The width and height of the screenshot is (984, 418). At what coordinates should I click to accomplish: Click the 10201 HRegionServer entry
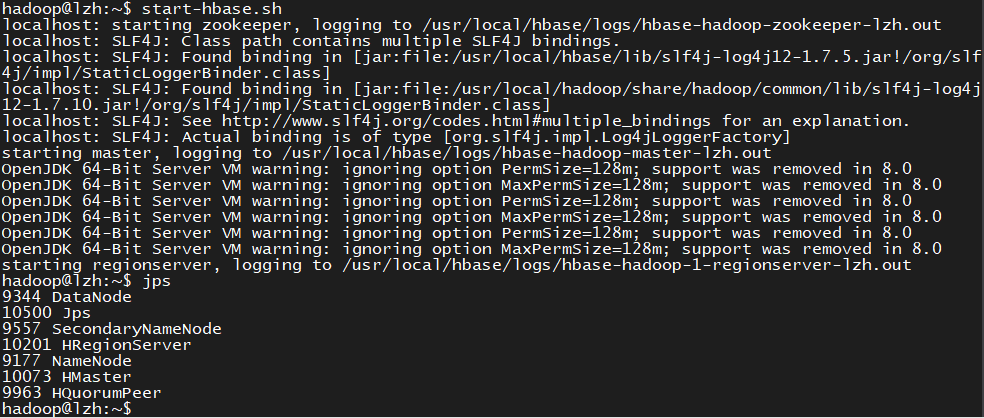click(x=96, y=345)
